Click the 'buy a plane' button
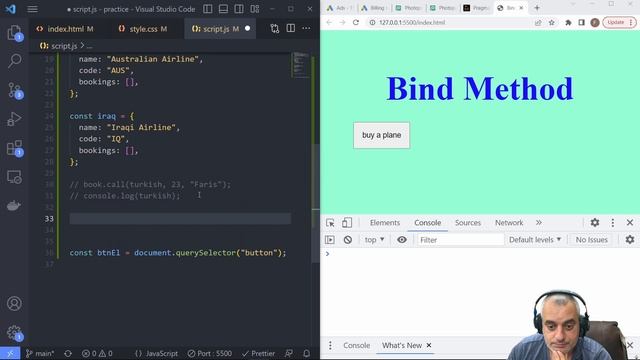Screen dimensions: 640x360 point(382,135)
